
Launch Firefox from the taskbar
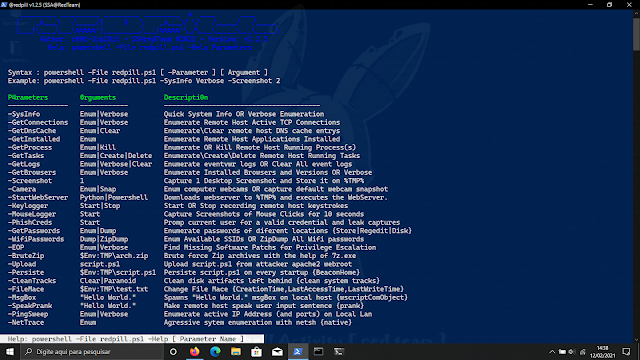point(195,351)
